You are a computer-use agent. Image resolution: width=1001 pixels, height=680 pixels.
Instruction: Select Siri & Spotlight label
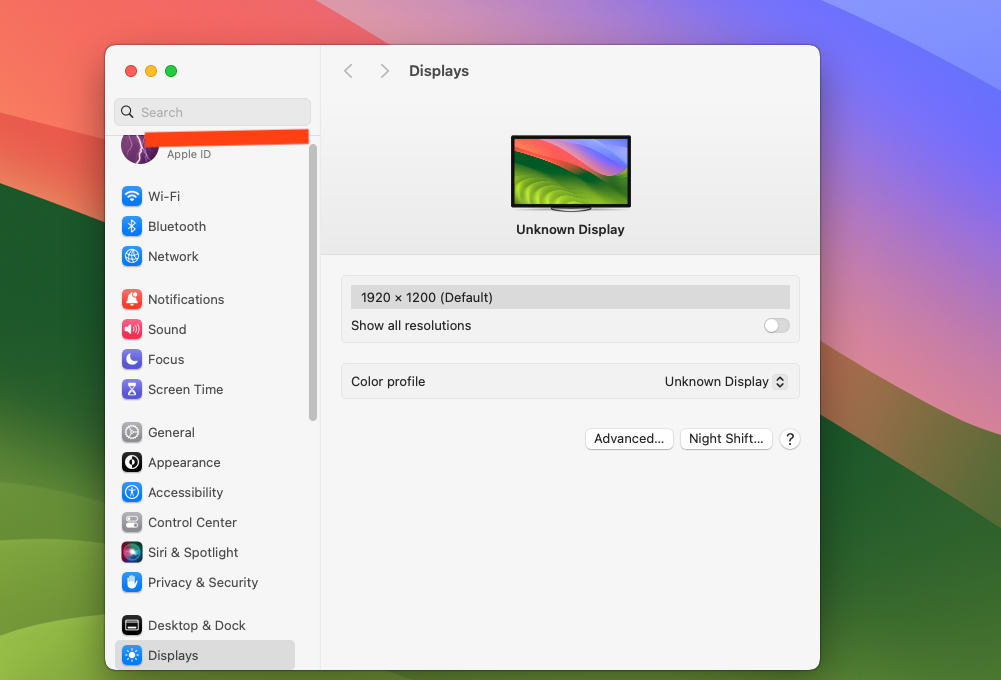pyautogui.click(x=193, y=552)
